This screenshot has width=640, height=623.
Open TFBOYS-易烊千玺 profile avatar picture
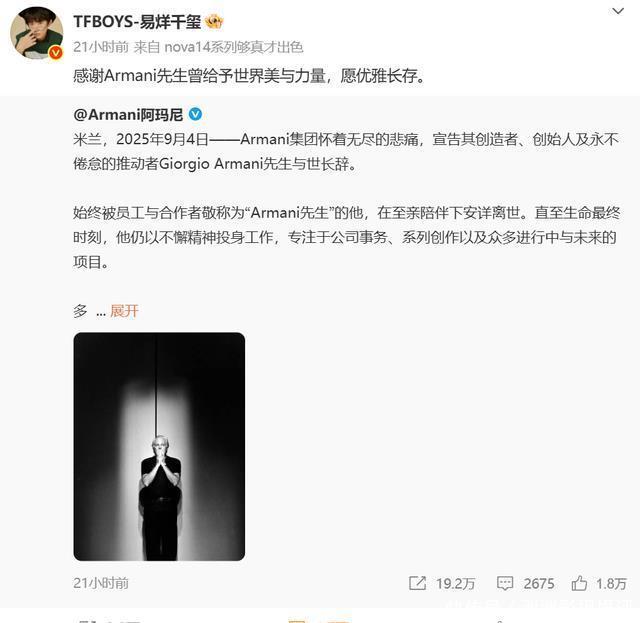37,33
